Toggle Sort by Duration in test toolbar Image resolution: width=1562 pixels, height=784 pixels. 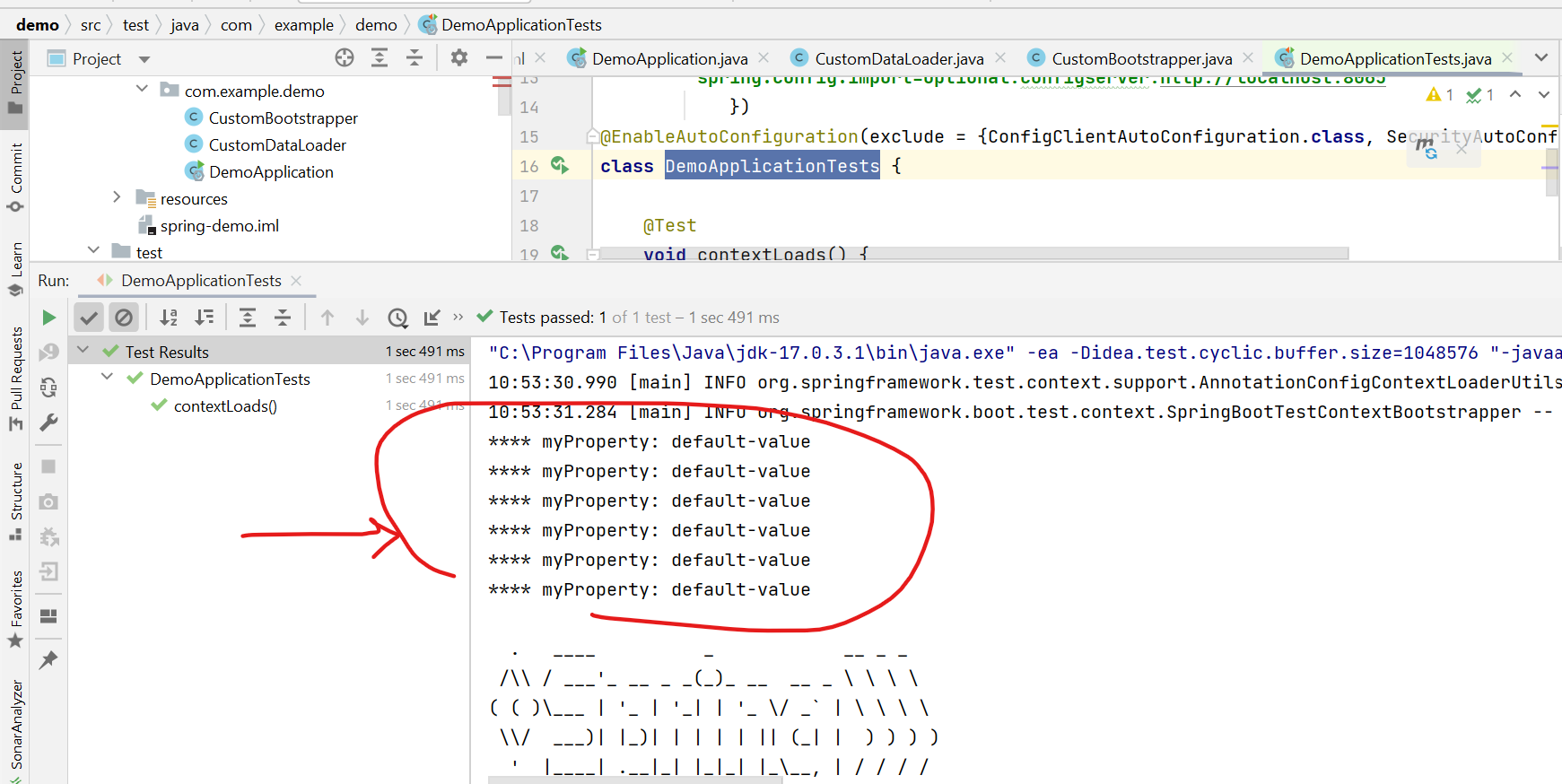(x=205, y=318)
